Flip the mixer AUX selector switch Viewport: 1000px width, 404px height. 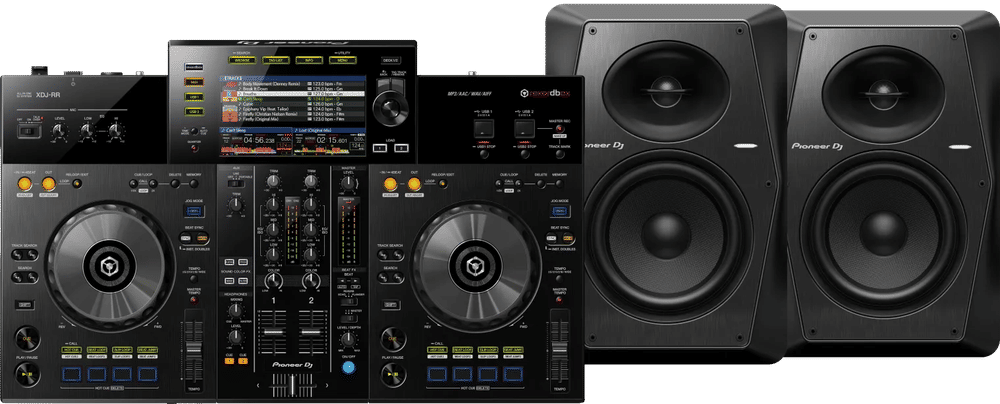236,183
